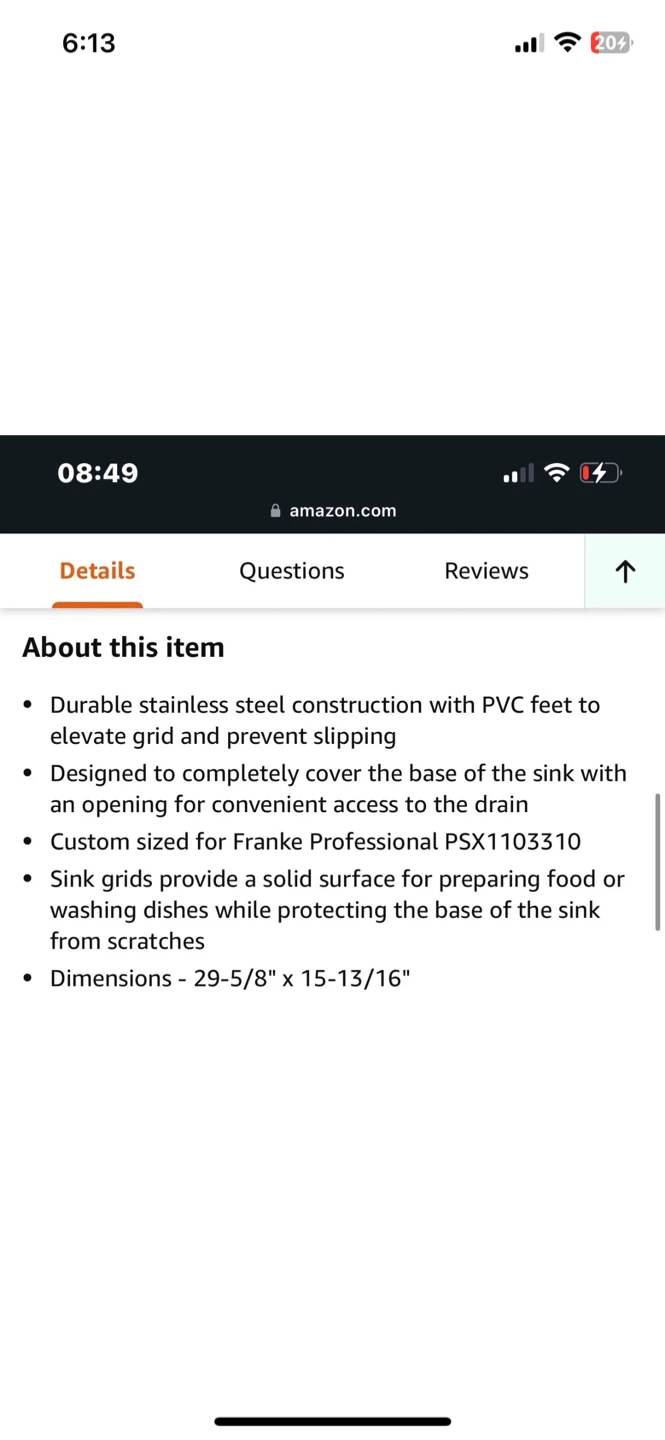Tap the amazon.com address text
Screen dimensions: 665x1440
(x=342, y=511)
